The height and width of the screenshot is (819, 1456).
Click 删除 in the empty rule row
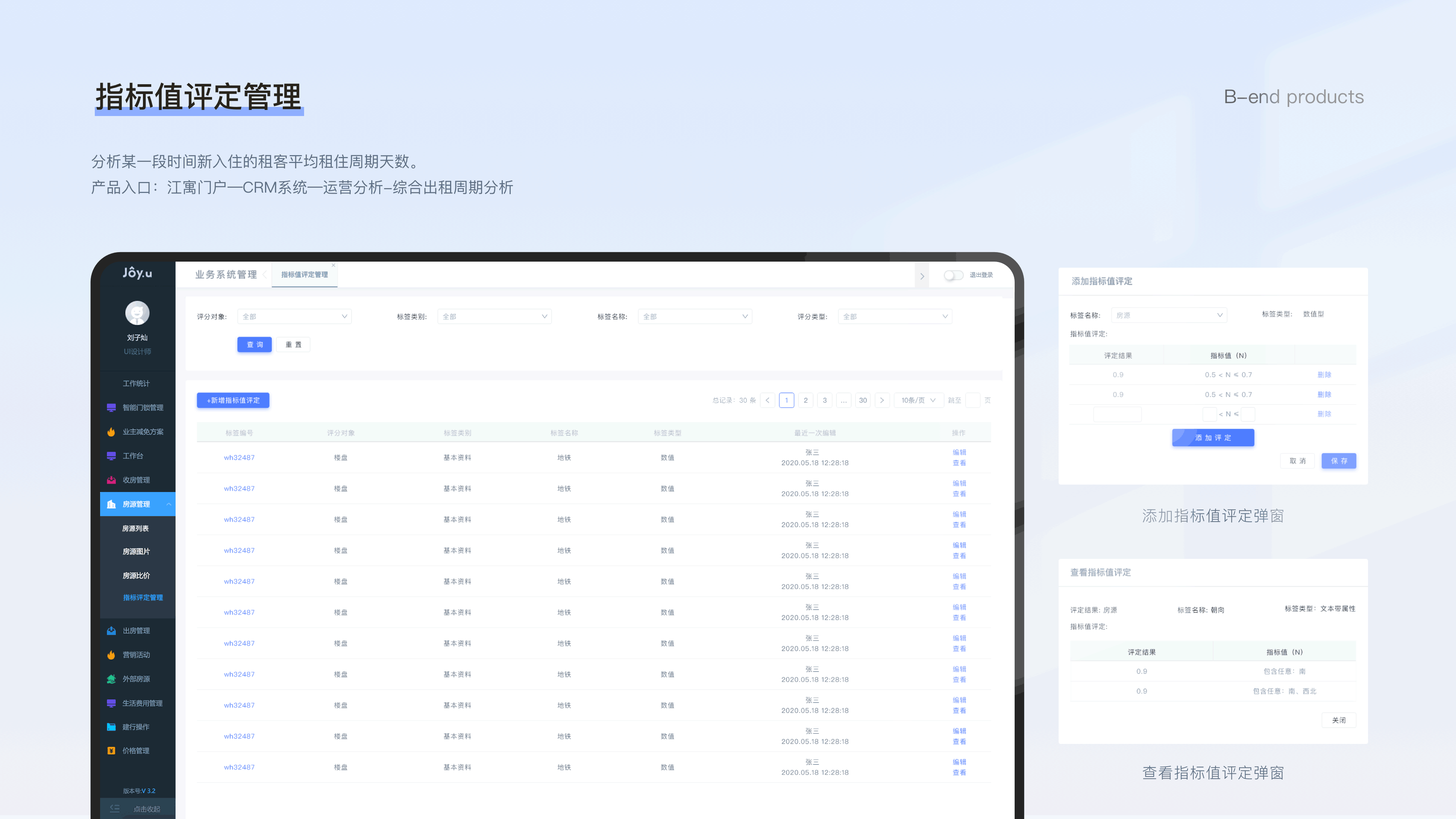pyautogui.click(x=1324, y=414)
